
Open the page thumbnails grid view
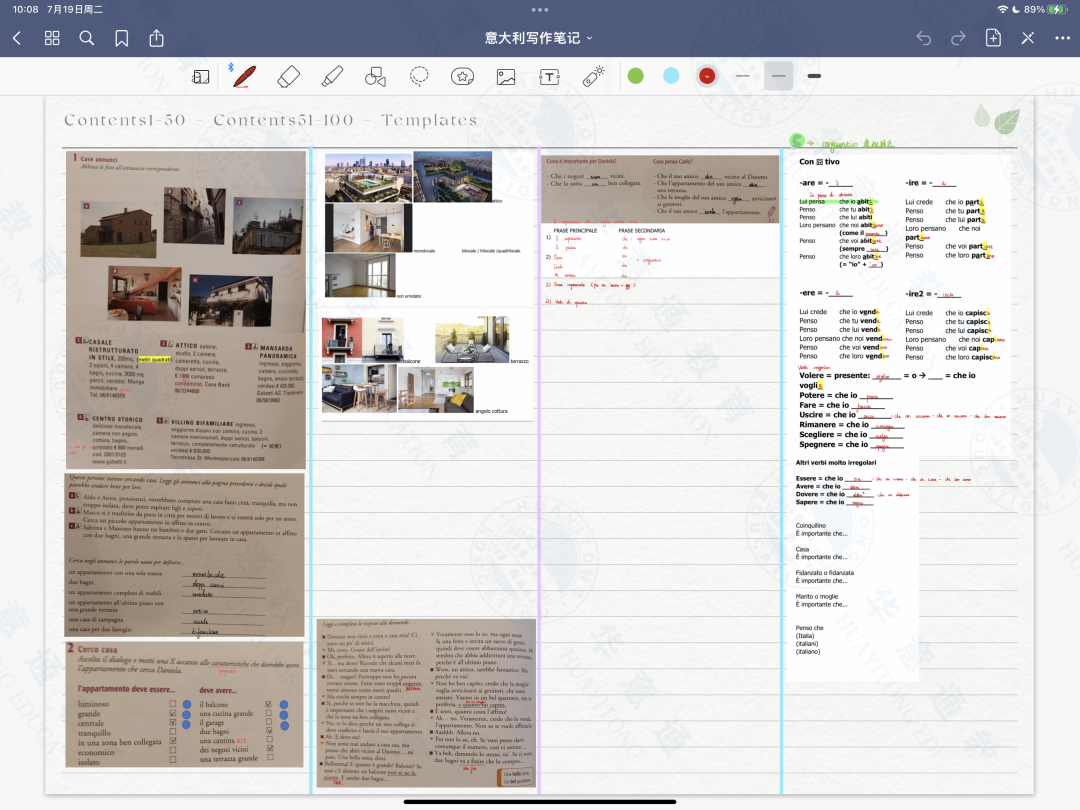52,39
